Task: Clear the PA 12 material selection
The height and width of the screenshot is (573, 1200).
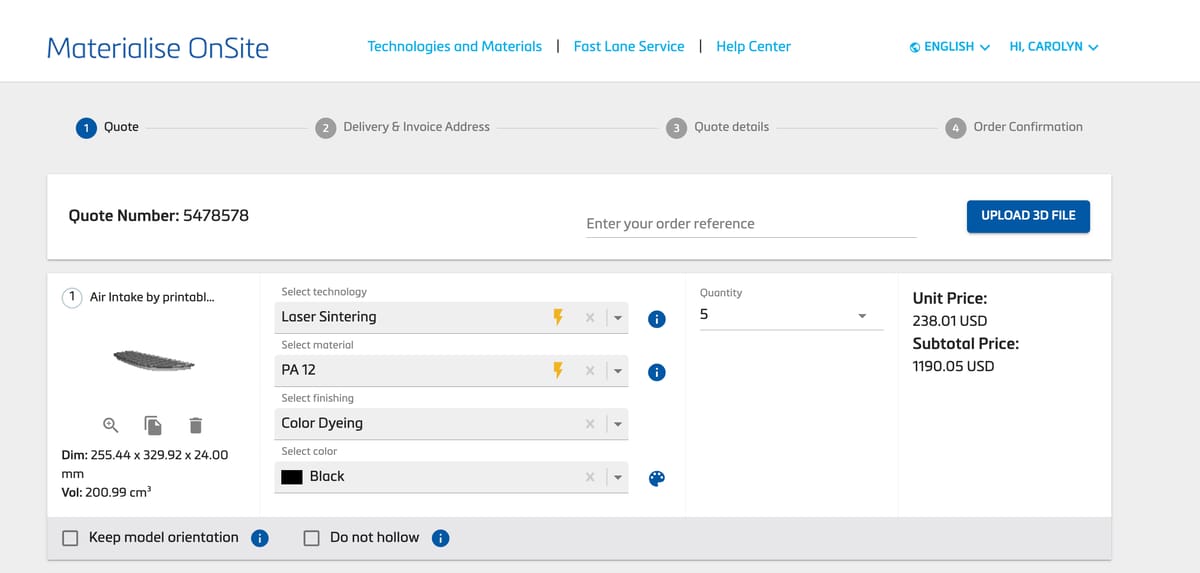Action: 590,371
